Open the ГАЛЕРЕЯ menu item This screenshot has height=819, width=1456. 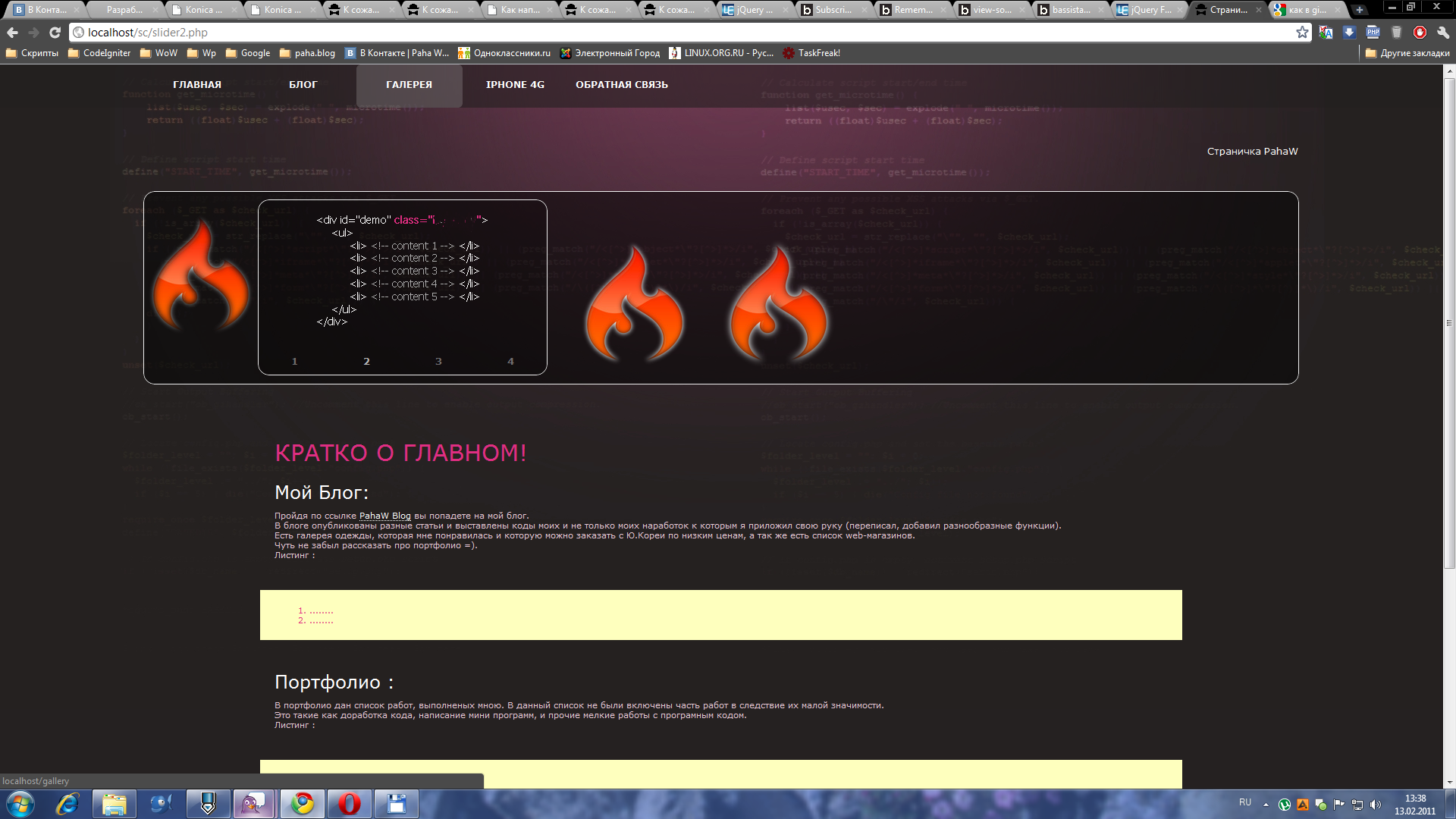tap(409, 85)
